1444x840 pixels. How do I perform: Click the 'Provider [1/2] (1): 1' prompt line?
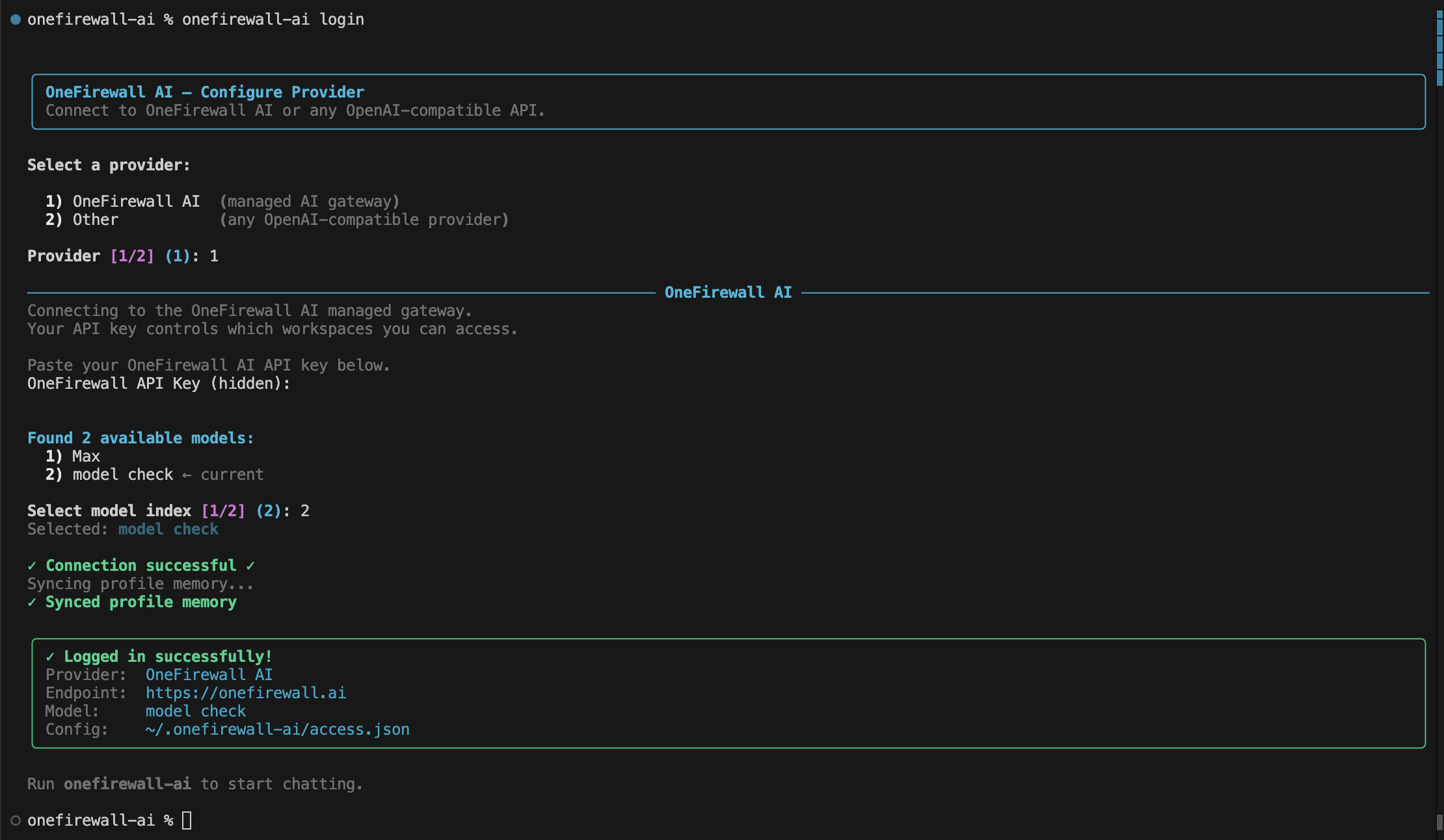tap(123, 256)
